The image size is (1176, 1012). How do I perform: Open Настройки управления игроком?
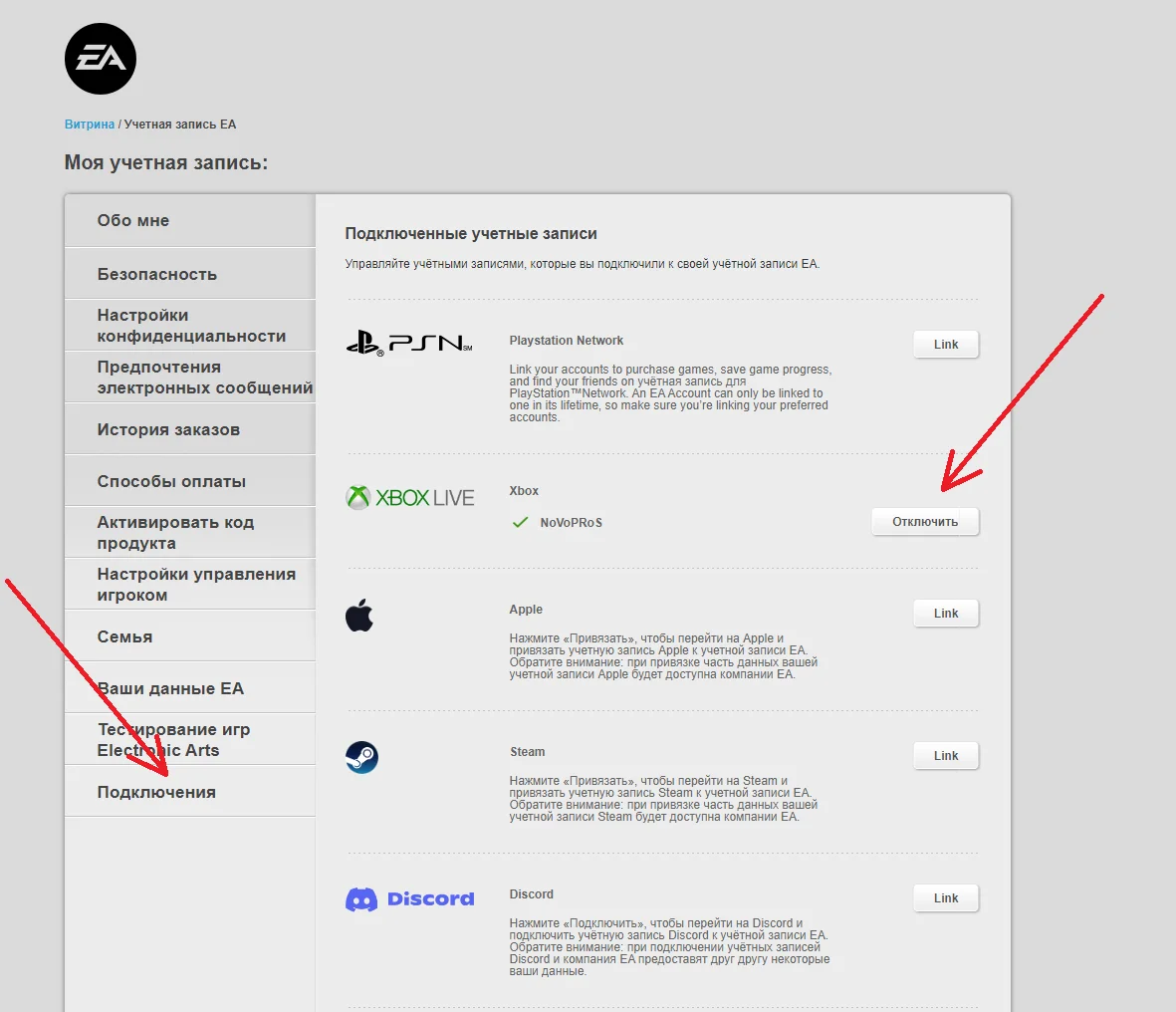coord(190,585)
